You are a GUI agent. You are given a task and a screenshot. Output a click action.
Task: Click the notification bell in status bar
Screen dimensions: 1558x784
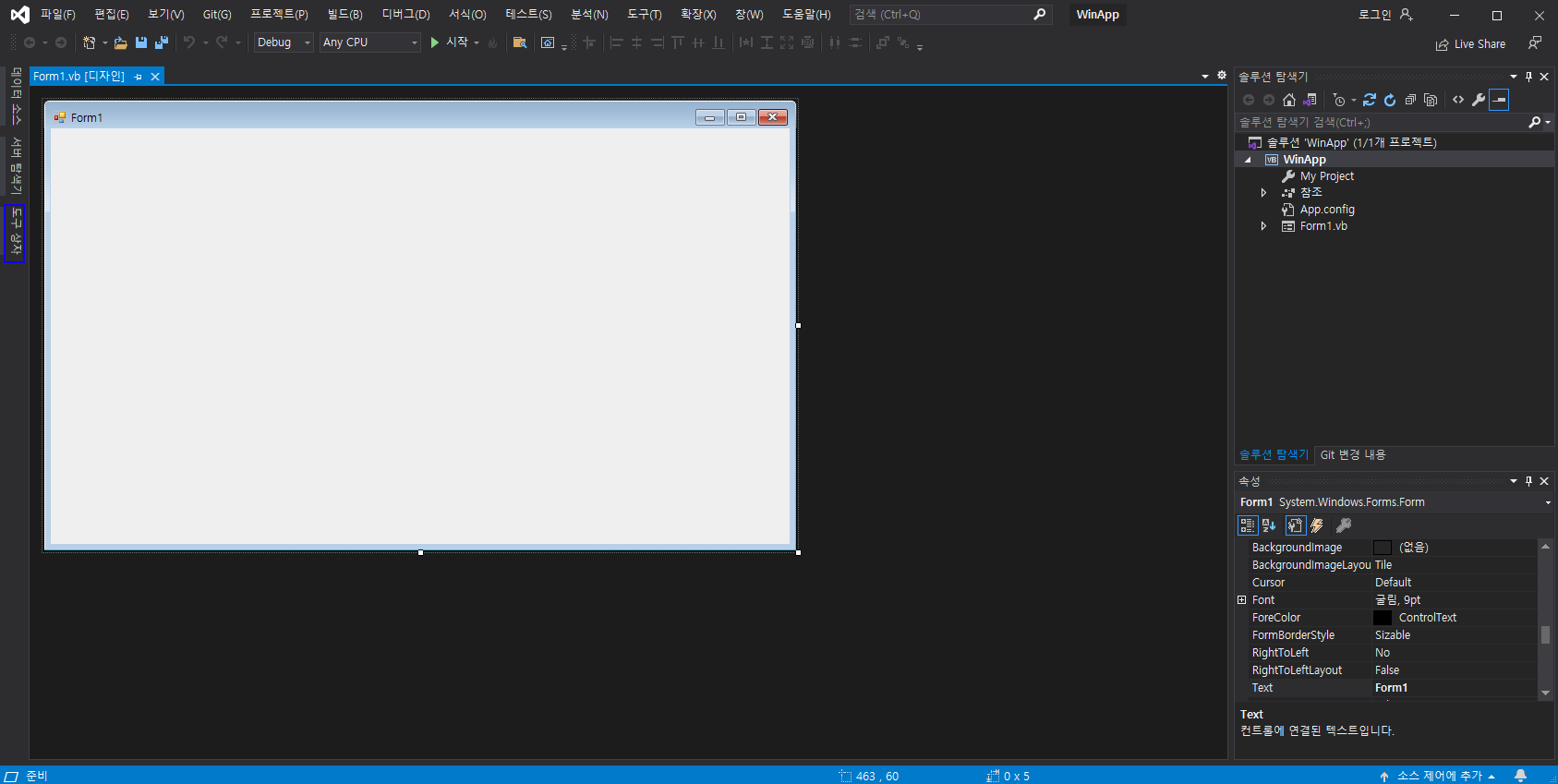coord(1520,776)
